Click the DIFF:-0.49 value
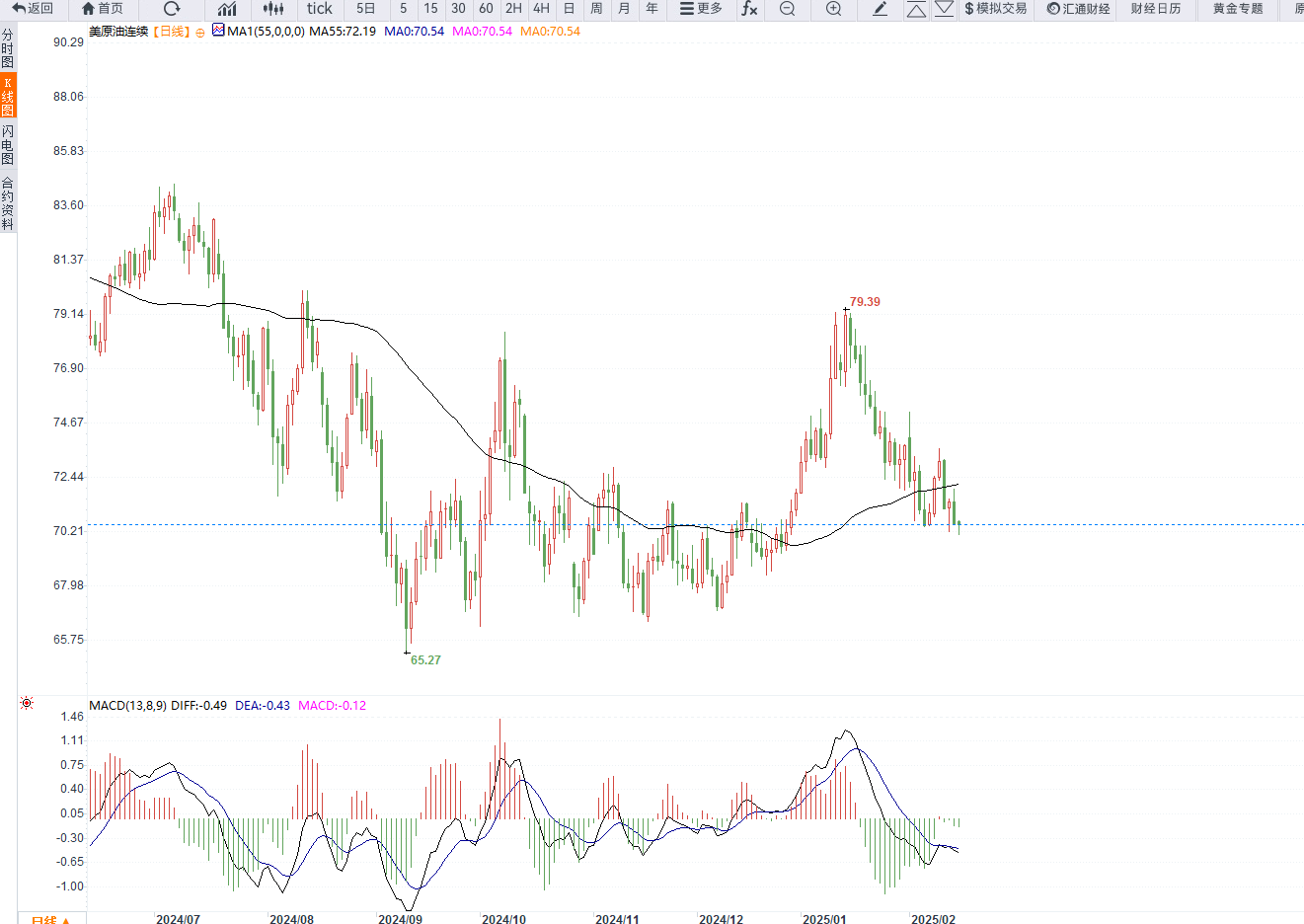This screenshot has height=924, width=1304. click(198, 706)
